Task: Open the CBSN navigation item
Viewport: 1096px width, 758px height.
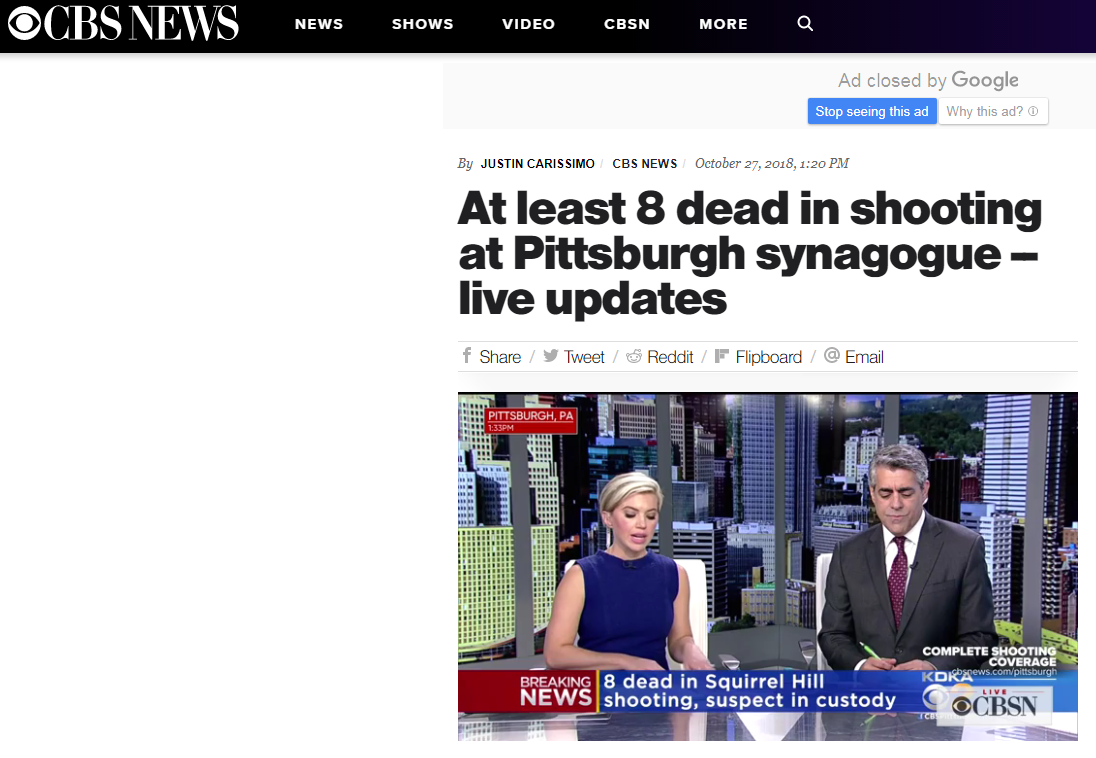Action: (627, 24)
